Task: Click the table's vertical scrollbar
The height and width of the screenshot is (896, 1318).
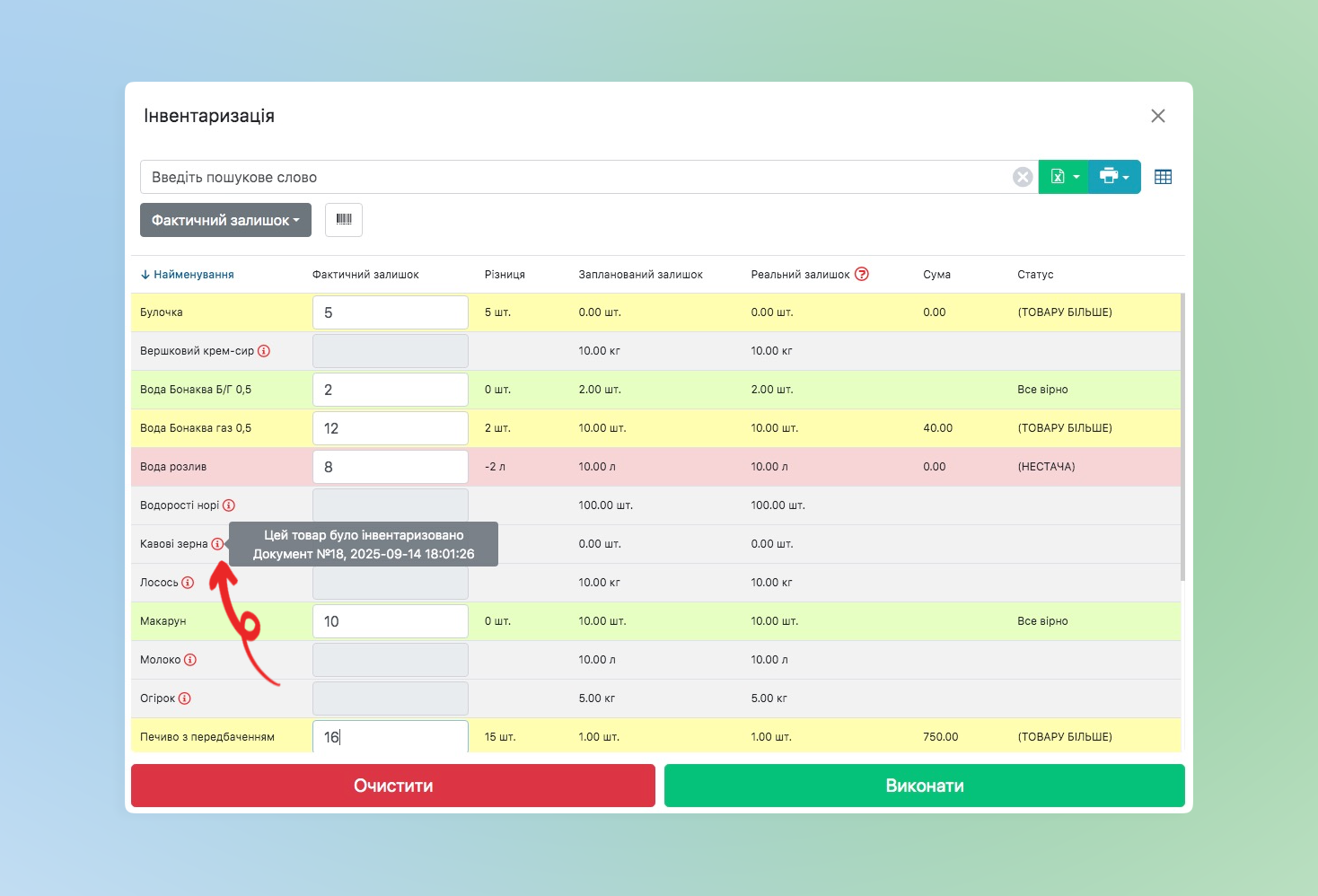Action: point(1182,436)
